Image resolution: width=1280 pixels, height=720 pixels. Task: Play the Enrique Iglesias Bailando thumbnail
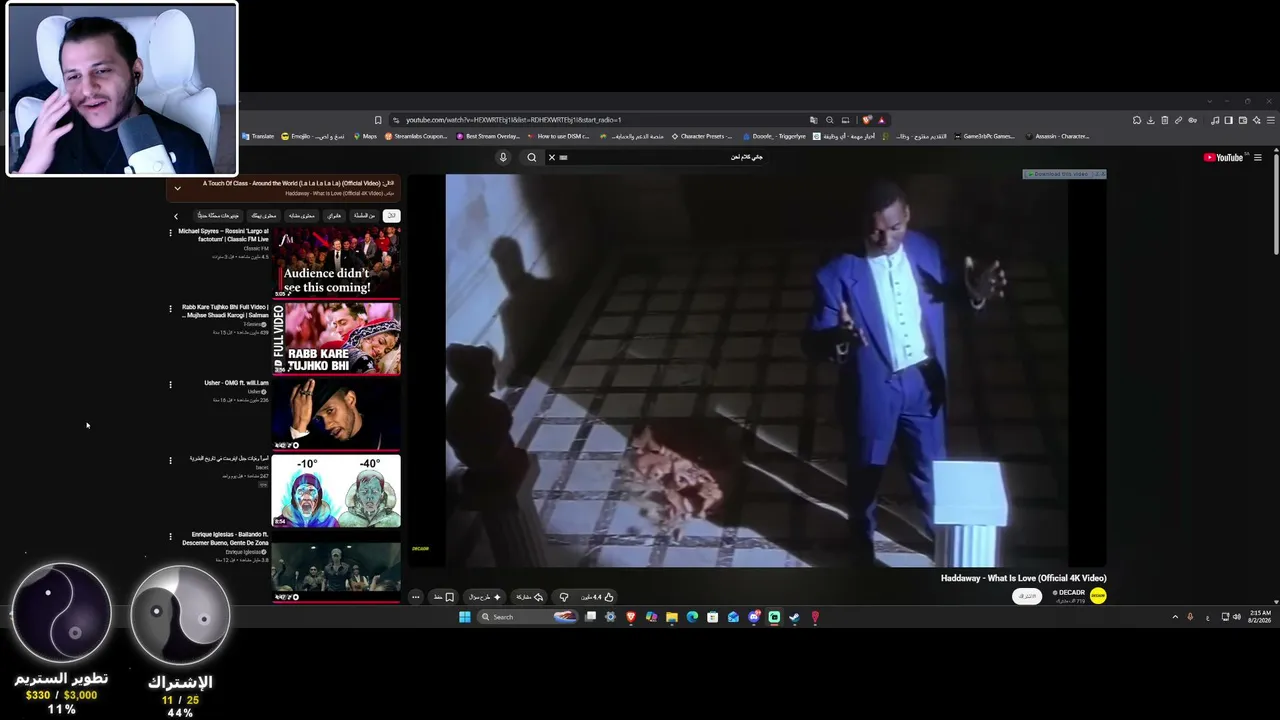336,566
